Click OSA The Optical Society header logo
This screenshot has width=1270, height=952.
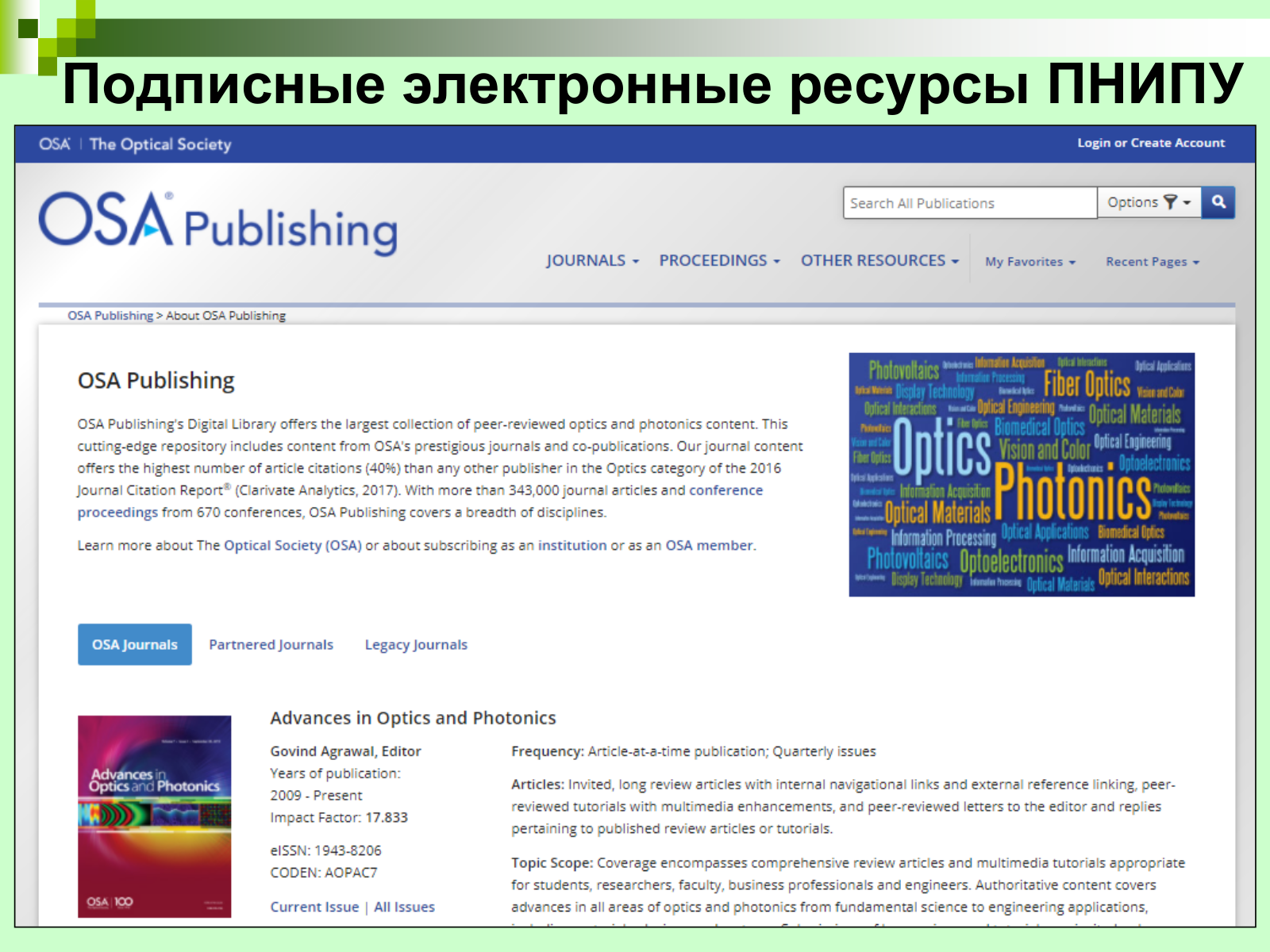pos(135,144)
